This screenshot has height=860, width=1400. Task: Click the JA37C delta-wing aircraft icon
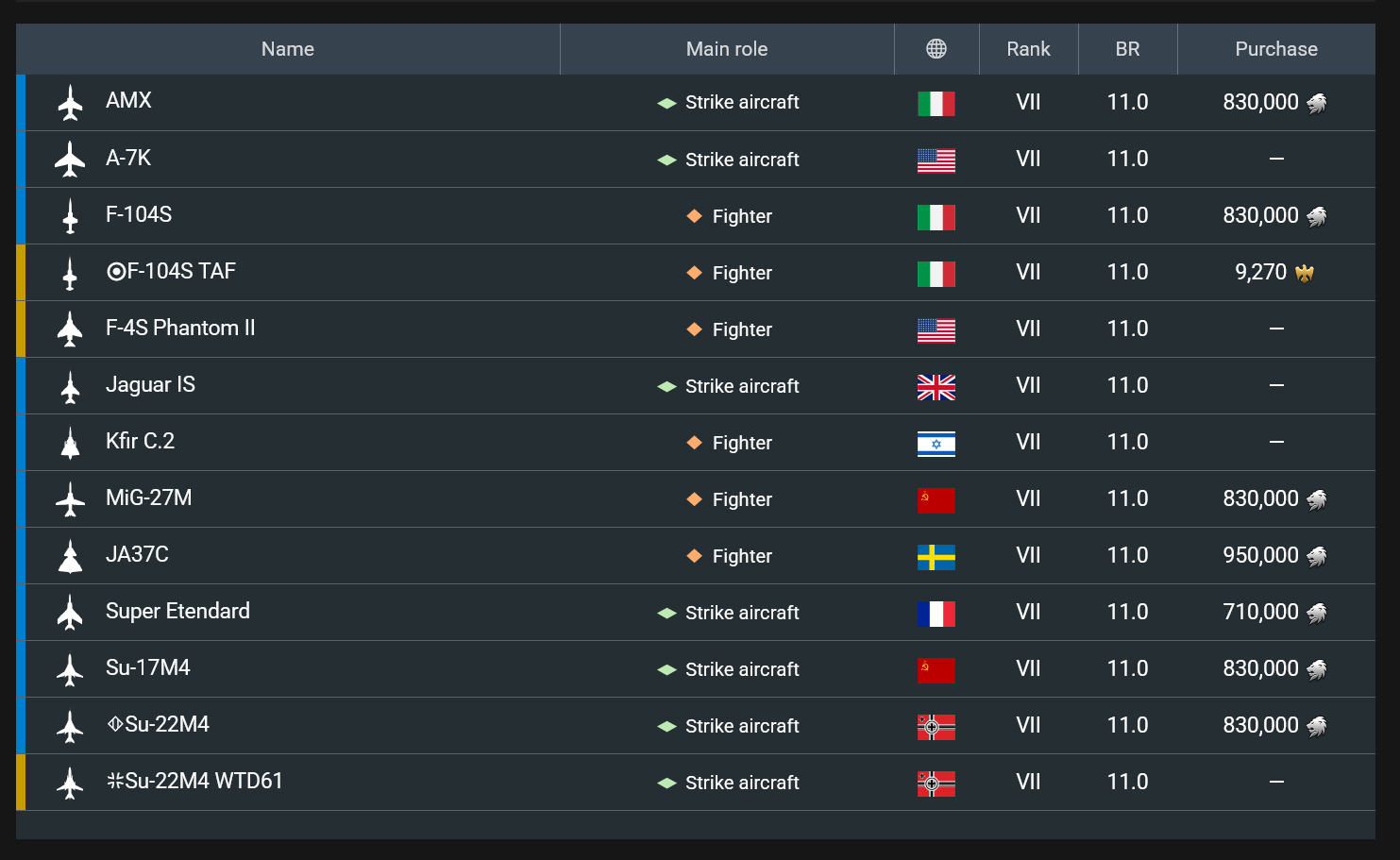pyautogui.click(x=70, y=556)
